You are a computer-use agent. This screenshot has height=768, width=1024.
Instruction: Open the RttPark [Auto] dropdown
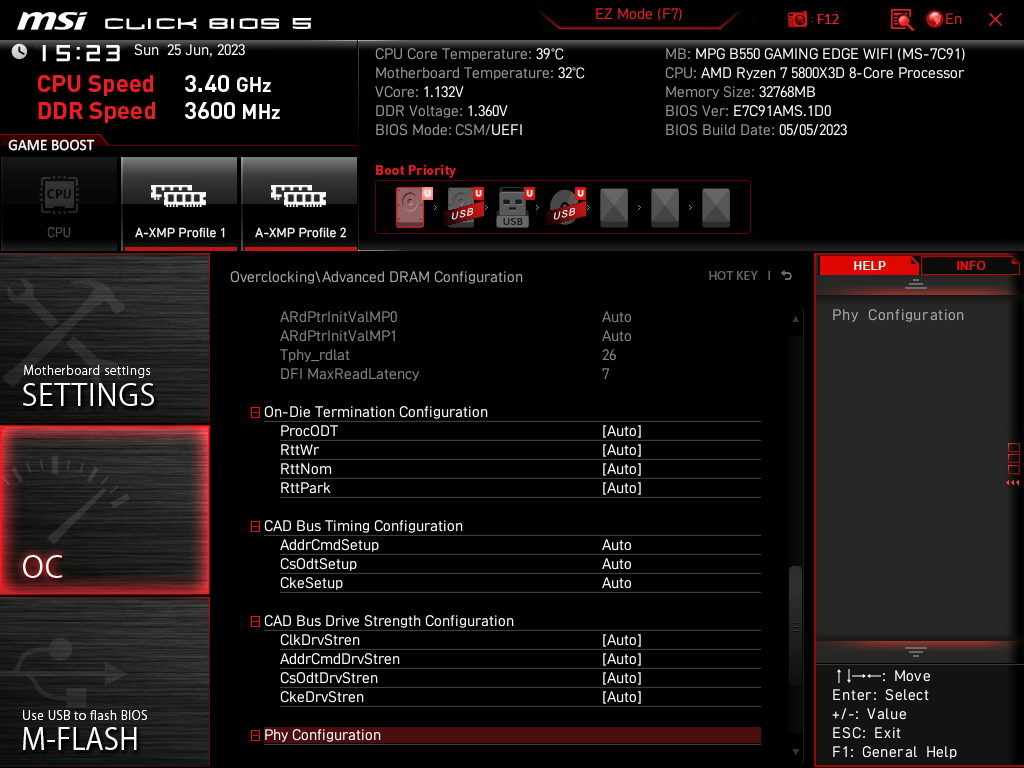[x=622, y=488]
